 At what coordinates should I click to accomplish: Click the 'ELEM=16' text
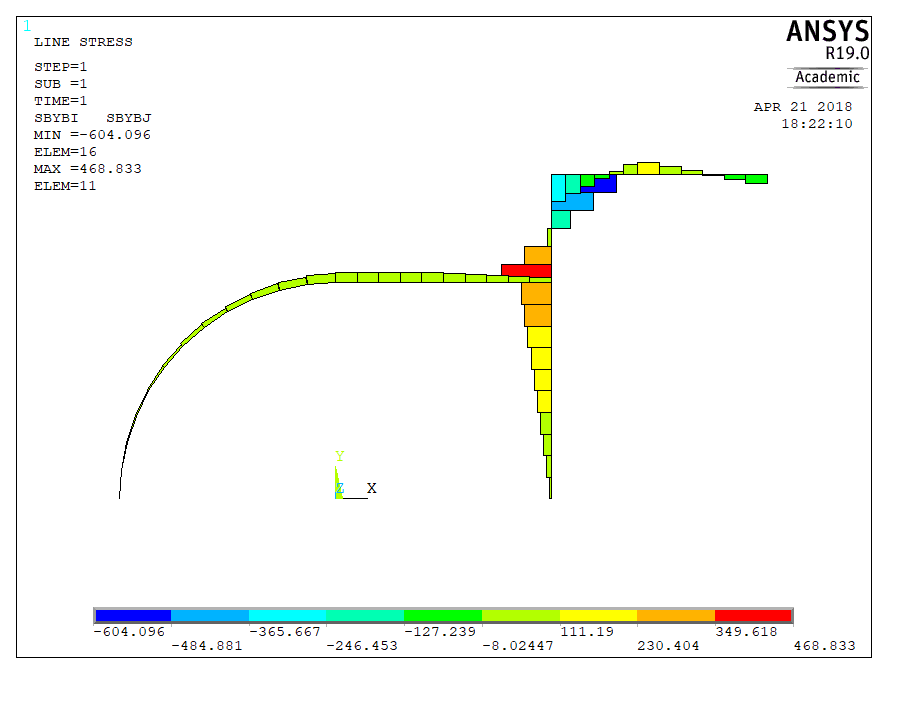click(x=65, y=152)
